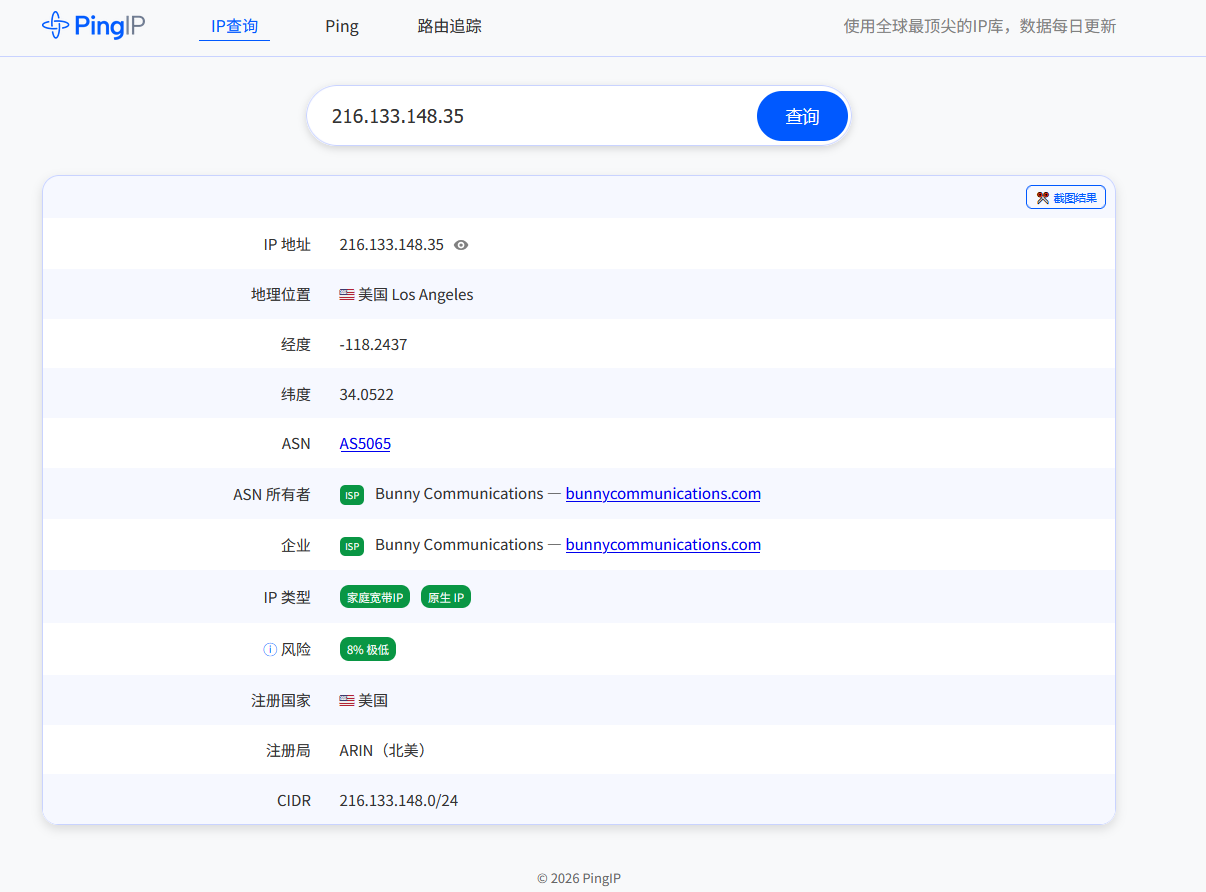The height and width of the screenshot is (892, 1206).
Task: Click the 8% 极低 risk badge
Action: pos(368,650)
